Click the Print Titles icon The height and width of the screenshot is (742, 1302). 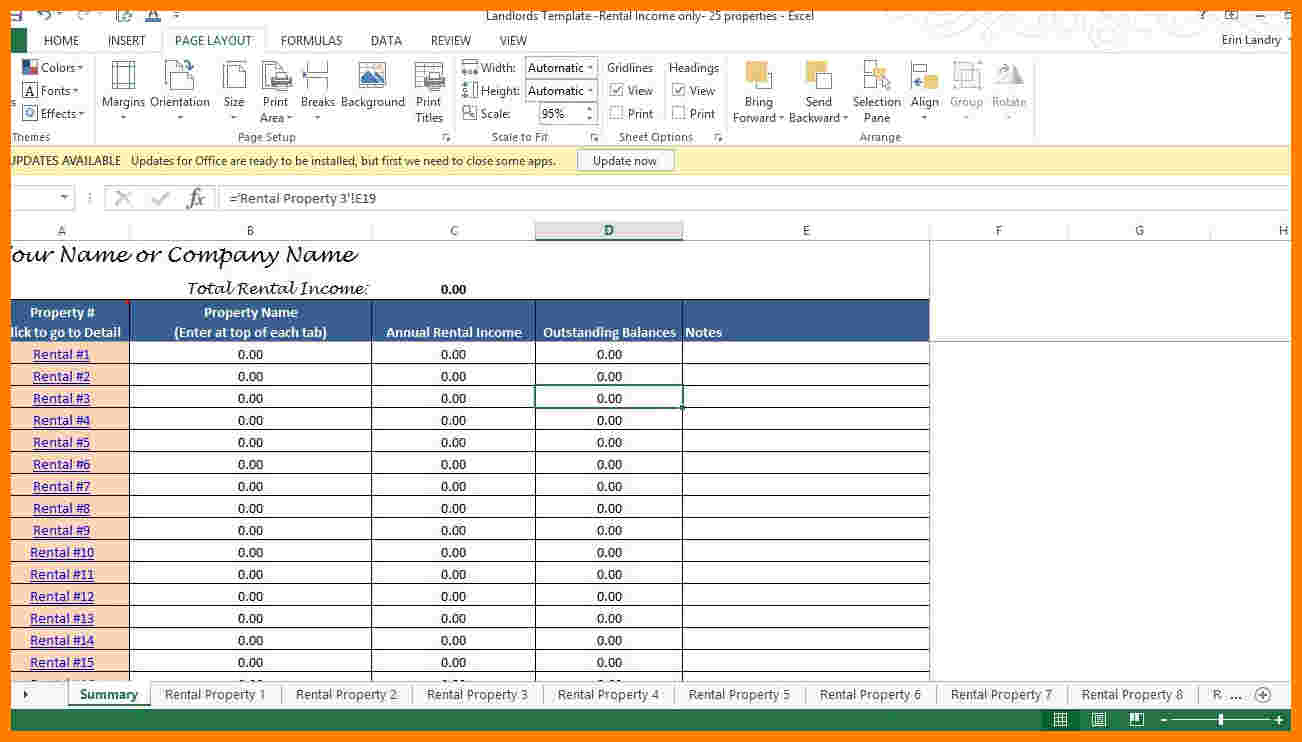click(429, 77)
